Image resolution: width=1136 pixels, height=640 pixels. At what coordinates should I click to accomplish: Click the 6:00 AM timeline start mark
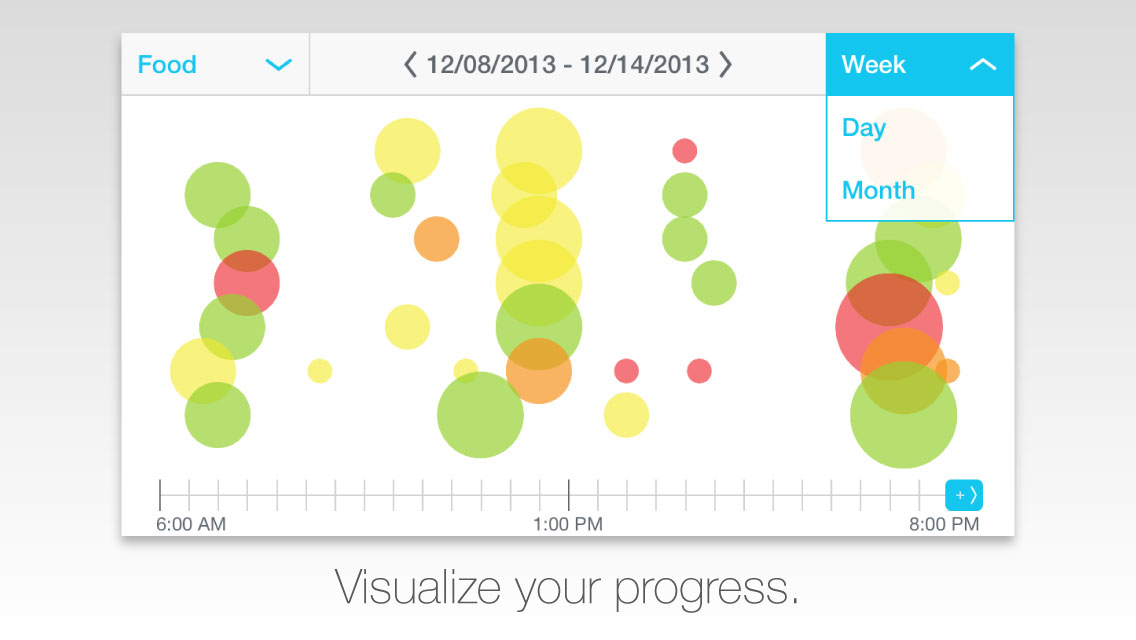click(x=160, y=495)
